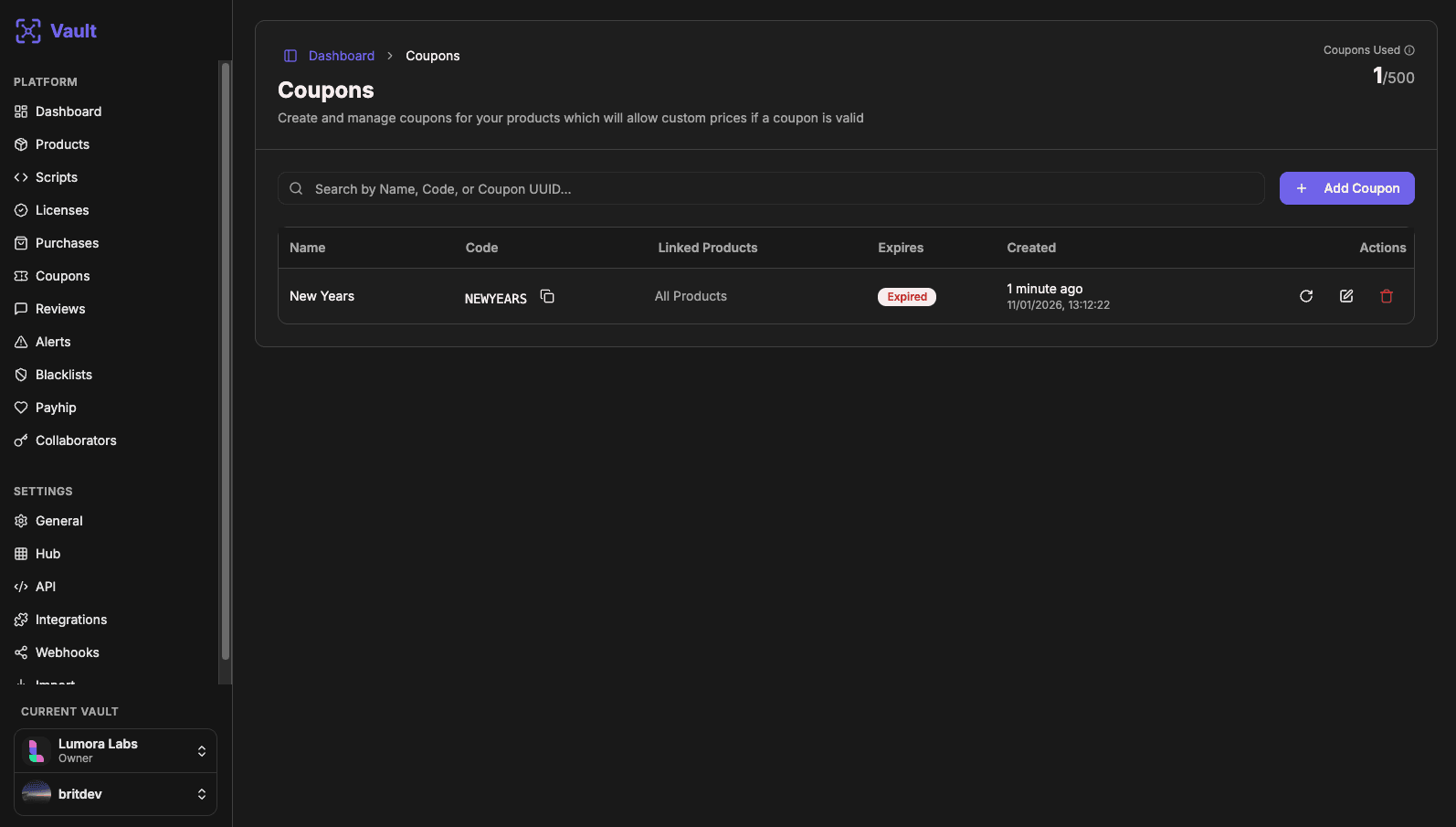Click the Hub grid icon
The width and height of the screenshot is (1456, 827).
pos(21,554)
